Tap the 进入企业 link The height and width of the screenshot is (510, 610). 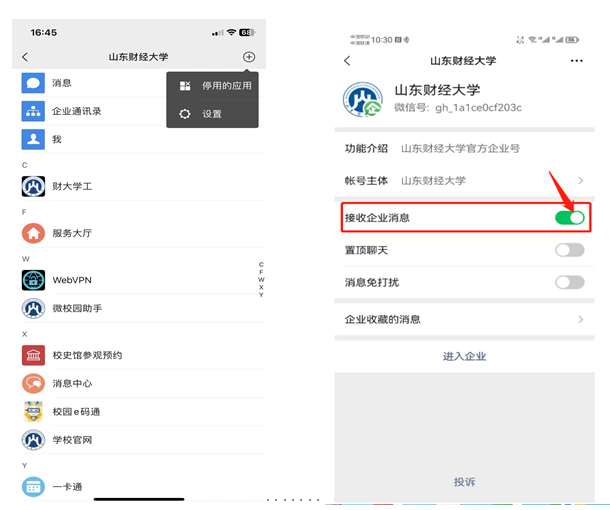(464, 356)
